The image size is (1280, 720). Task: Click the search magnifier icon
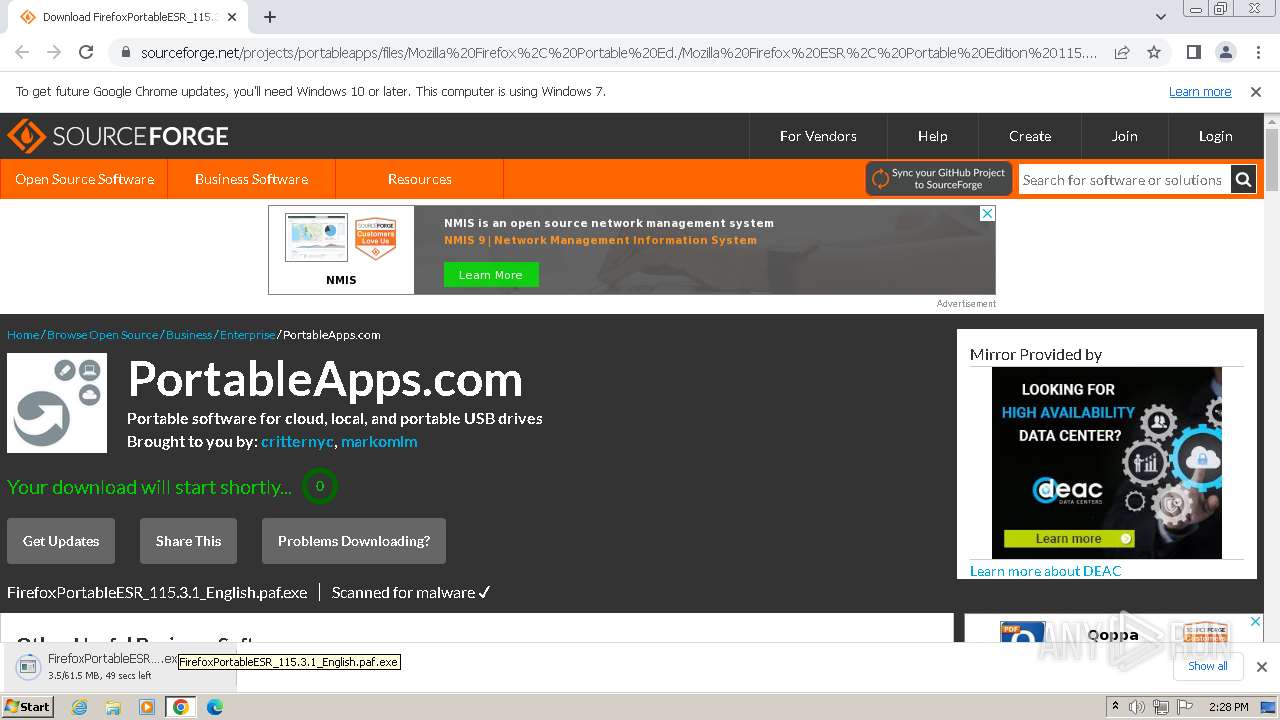point(1243,180)
